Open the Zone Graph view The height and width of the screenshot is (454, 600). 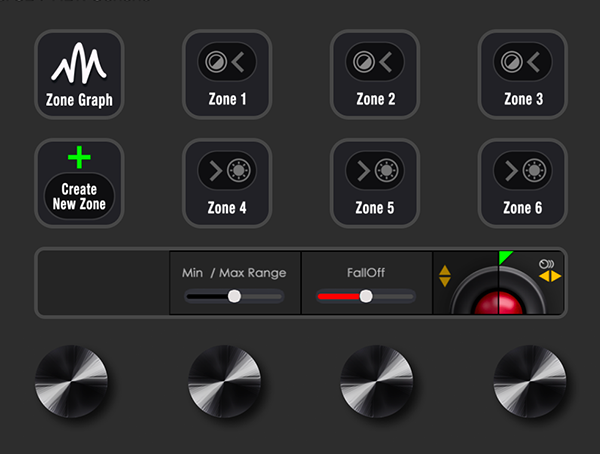(79, 74)
